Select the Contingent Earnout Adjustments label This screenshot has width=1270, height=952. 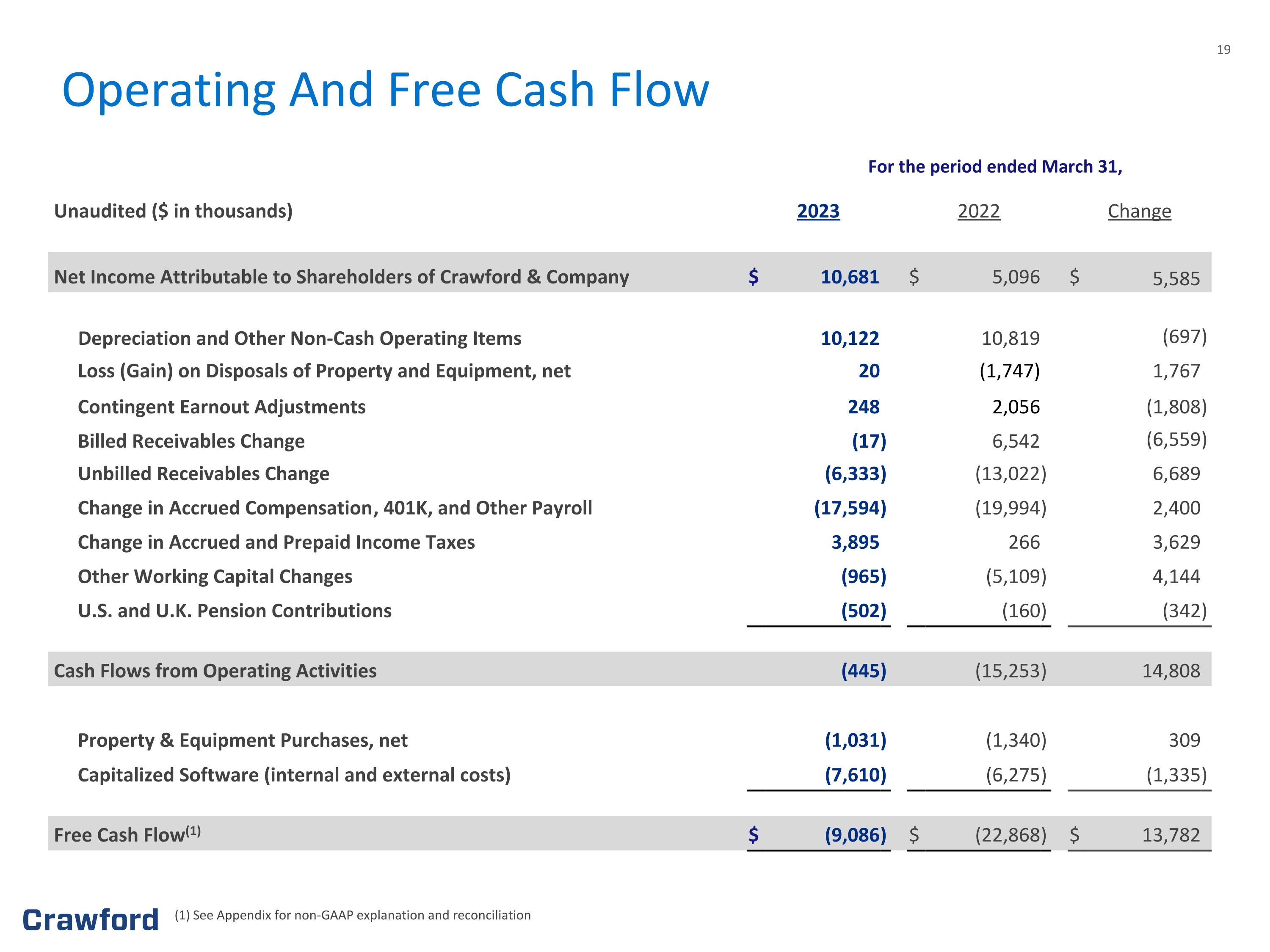coord(222,407)
